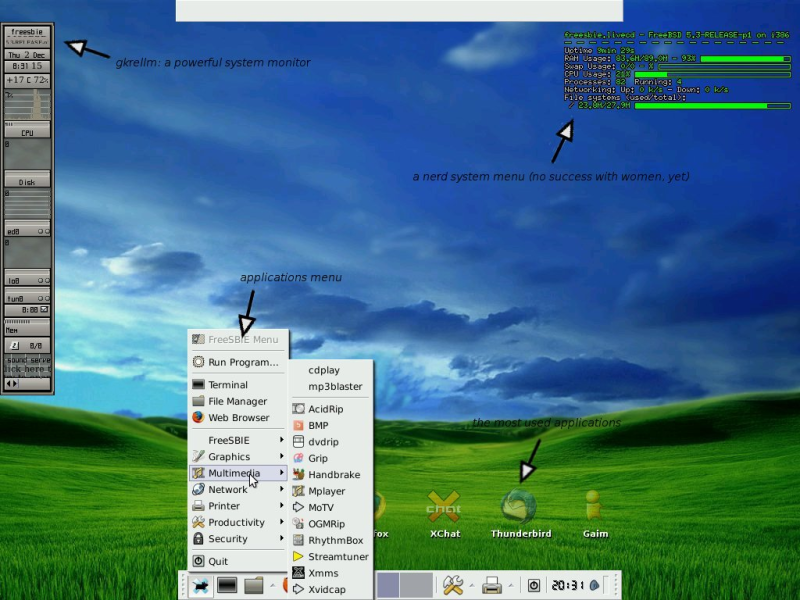Viewport: 800px width, 600px height.
Task: Launch Grip from the Multimedia submenu
Action: 332,458
